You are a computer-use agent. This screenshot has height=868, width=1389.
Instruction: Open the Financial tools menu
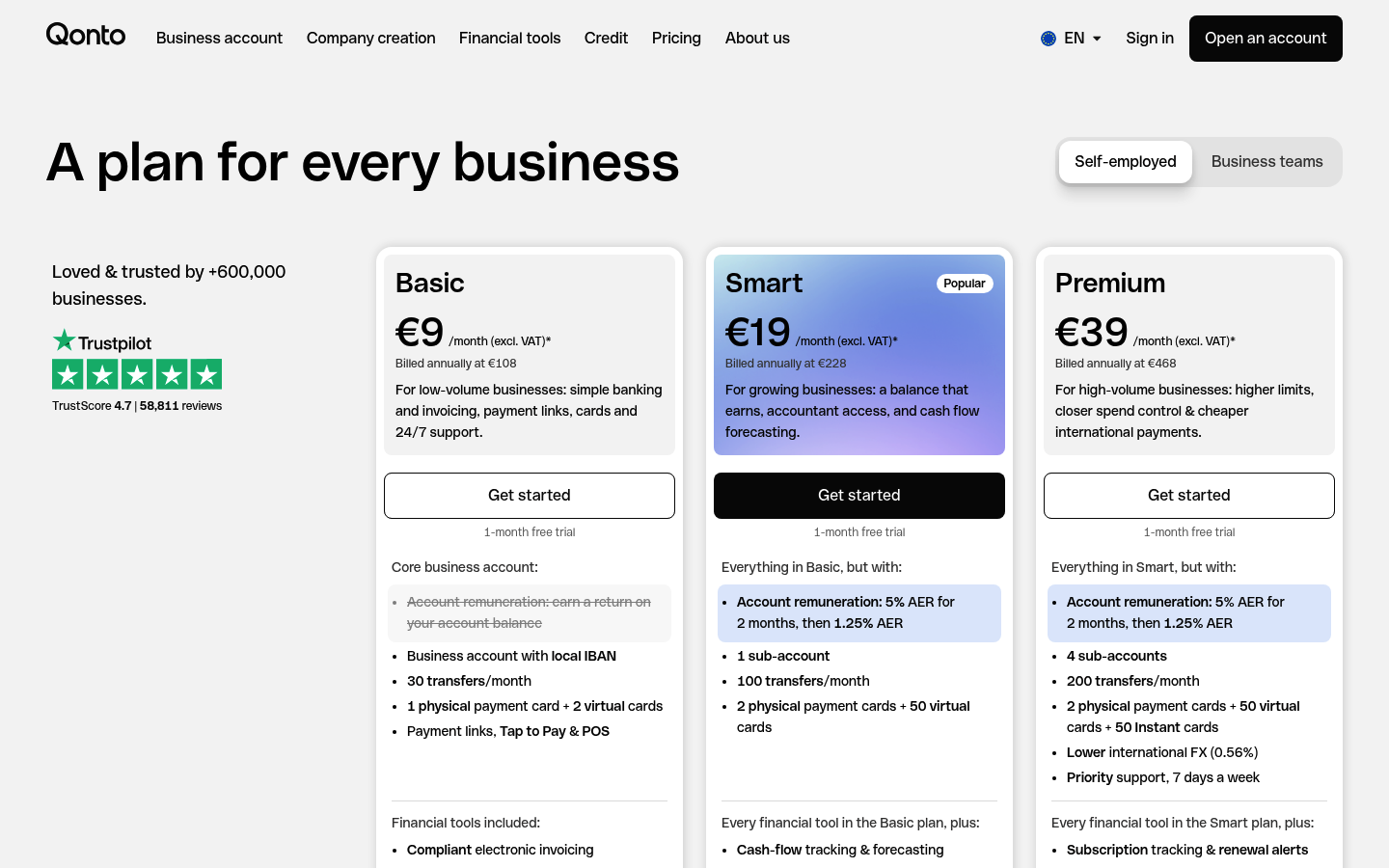[x=509, y=39]
